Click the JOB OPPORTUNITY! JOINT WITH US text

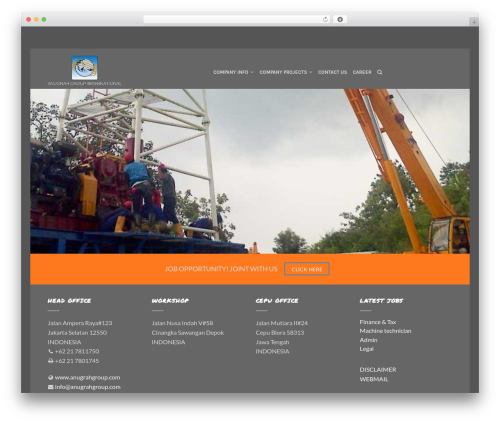tap(221, 269)
